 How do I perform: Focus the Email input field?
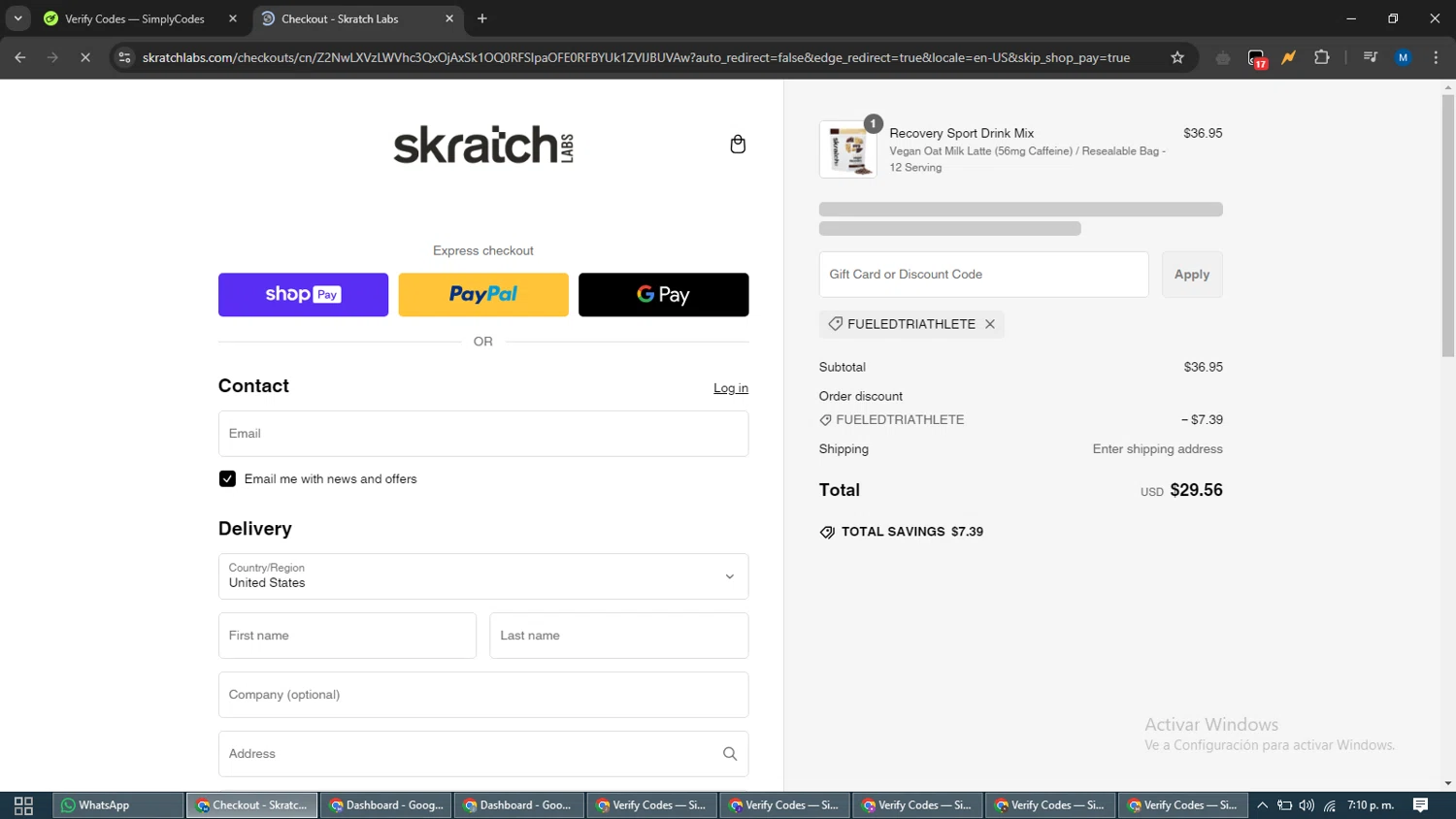click(483, 434)
